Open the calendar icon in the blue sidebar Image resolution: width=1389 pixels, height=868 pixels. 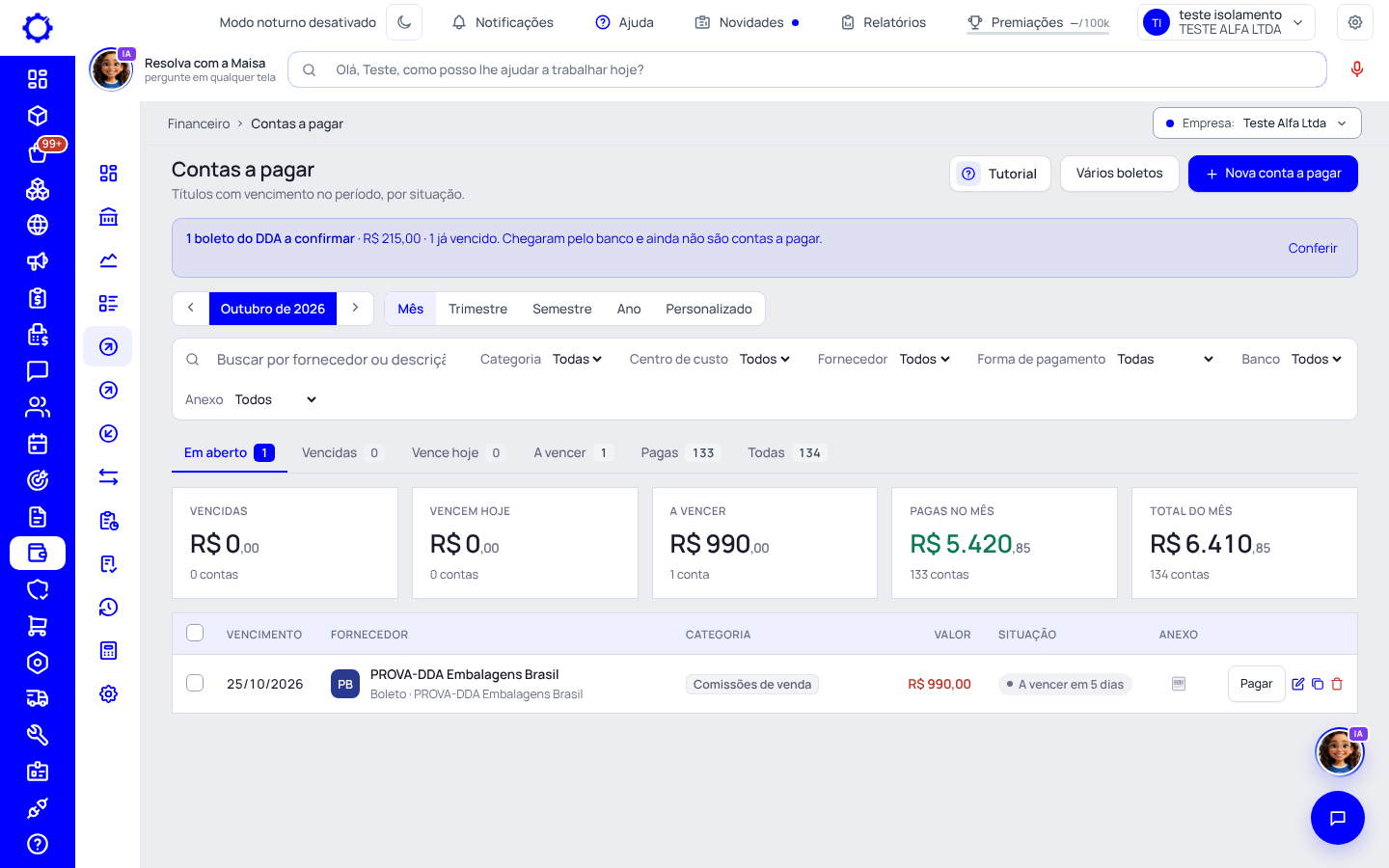tap(38, 444)
